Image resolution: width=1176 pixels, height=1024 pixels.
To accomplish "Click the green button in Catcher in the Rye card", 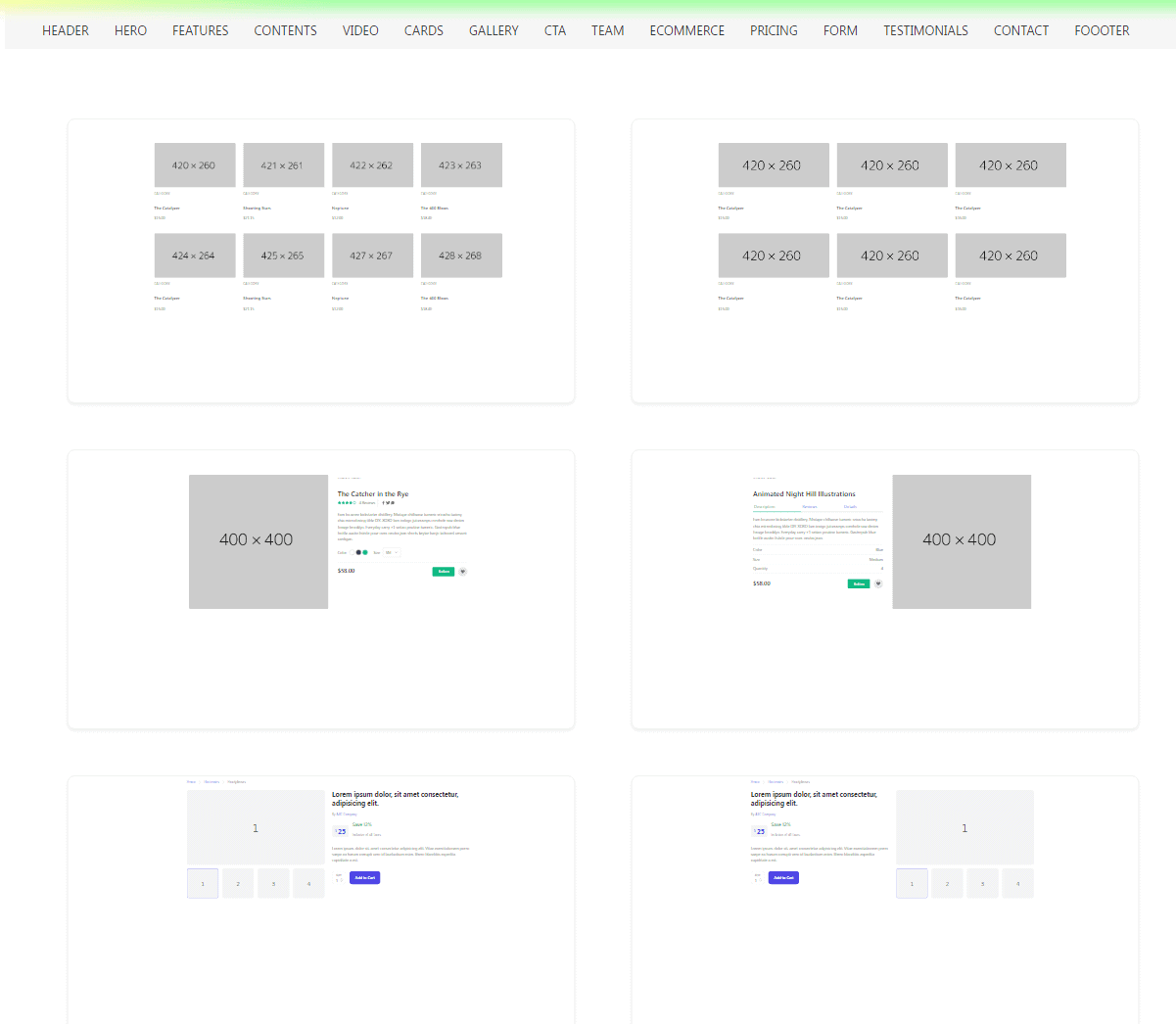I will pos(444,572).
